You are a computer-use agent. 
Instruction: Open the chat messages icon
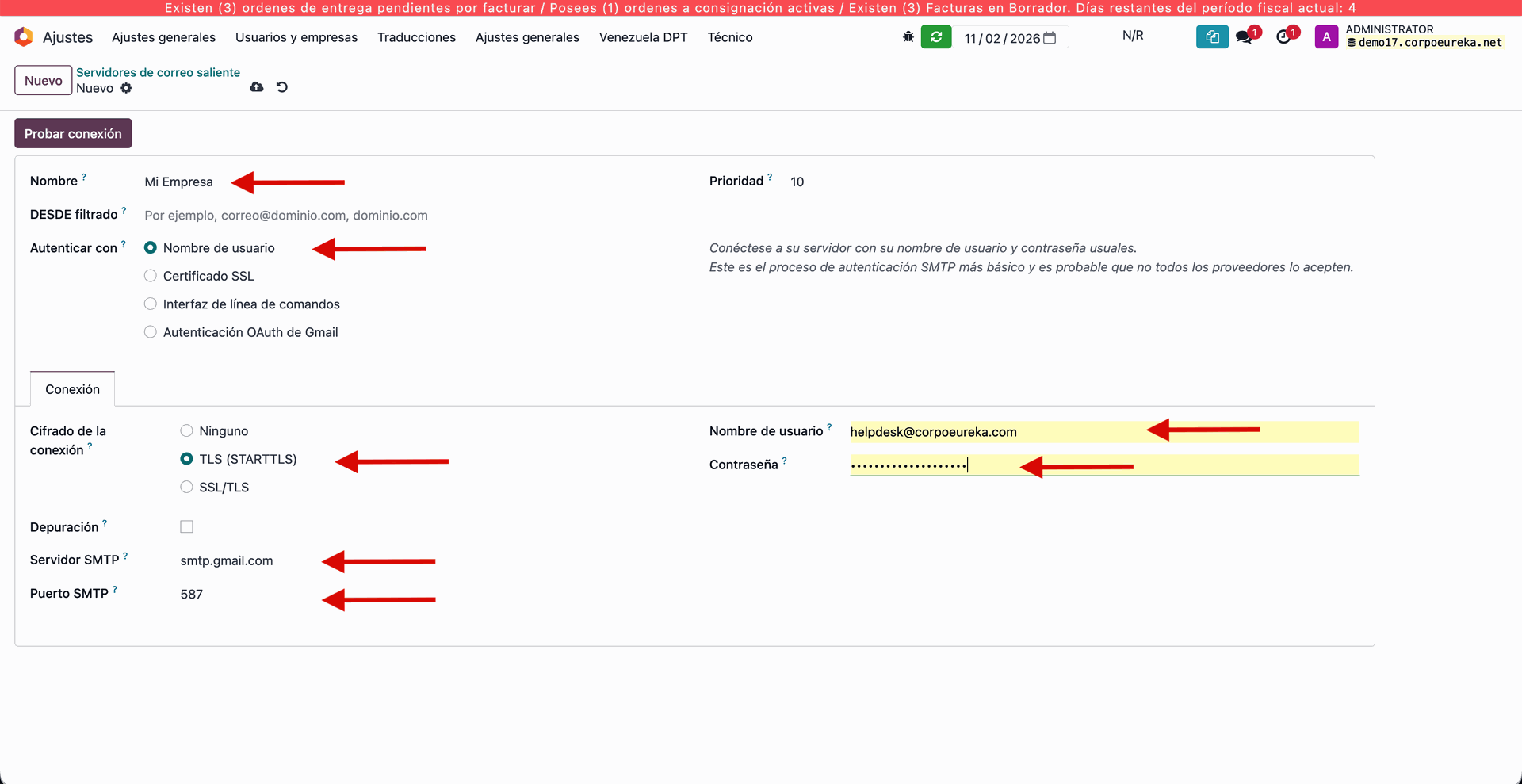tap(1245, 37)
